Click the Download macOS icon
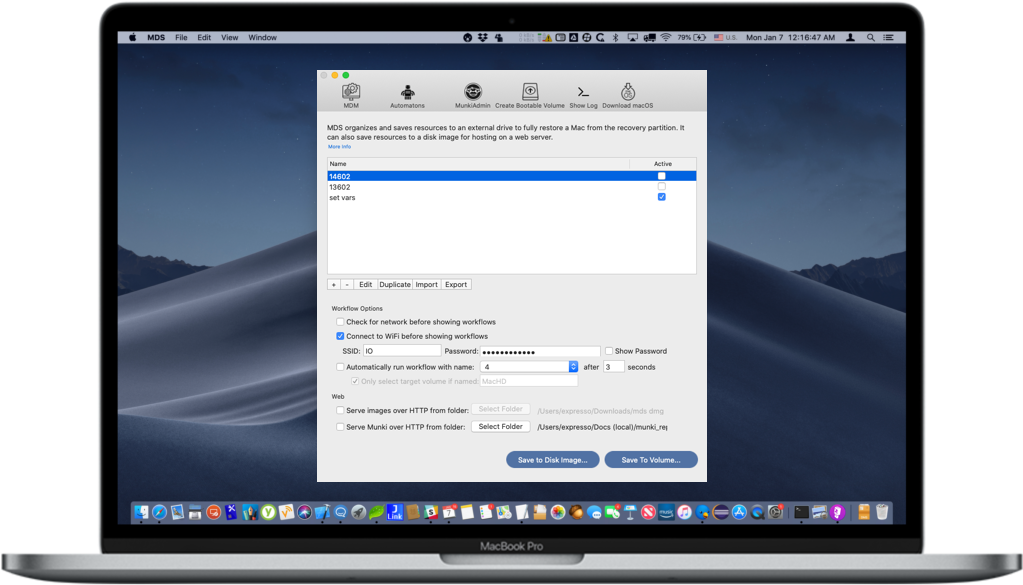Viewport: 1023px width, 585px height. coord(627,92)
